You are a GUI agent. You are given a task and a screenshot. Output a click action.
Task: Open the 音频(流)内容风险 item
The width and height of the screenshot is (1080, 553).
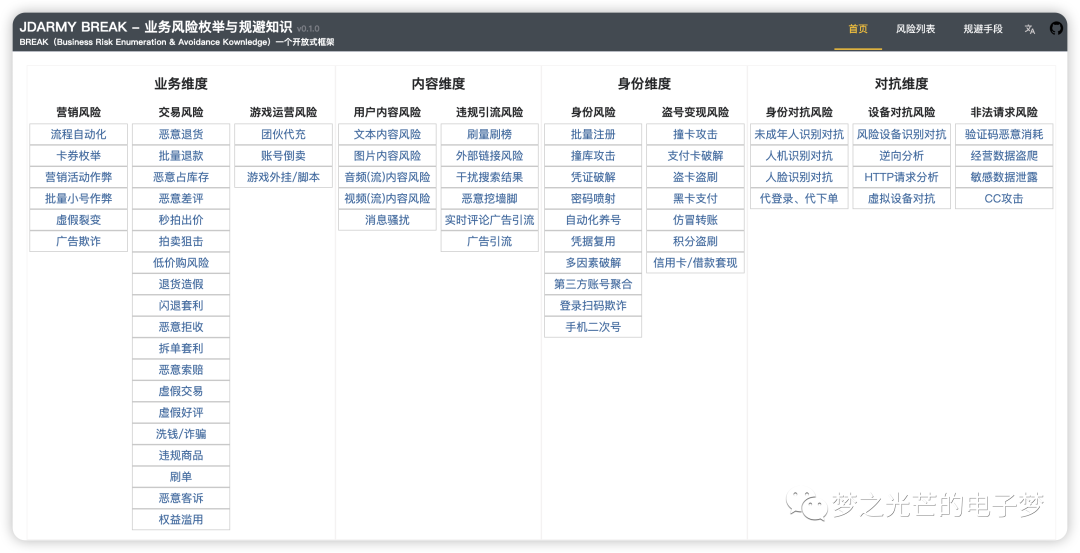pyautogui.click(x=387, y=177)
